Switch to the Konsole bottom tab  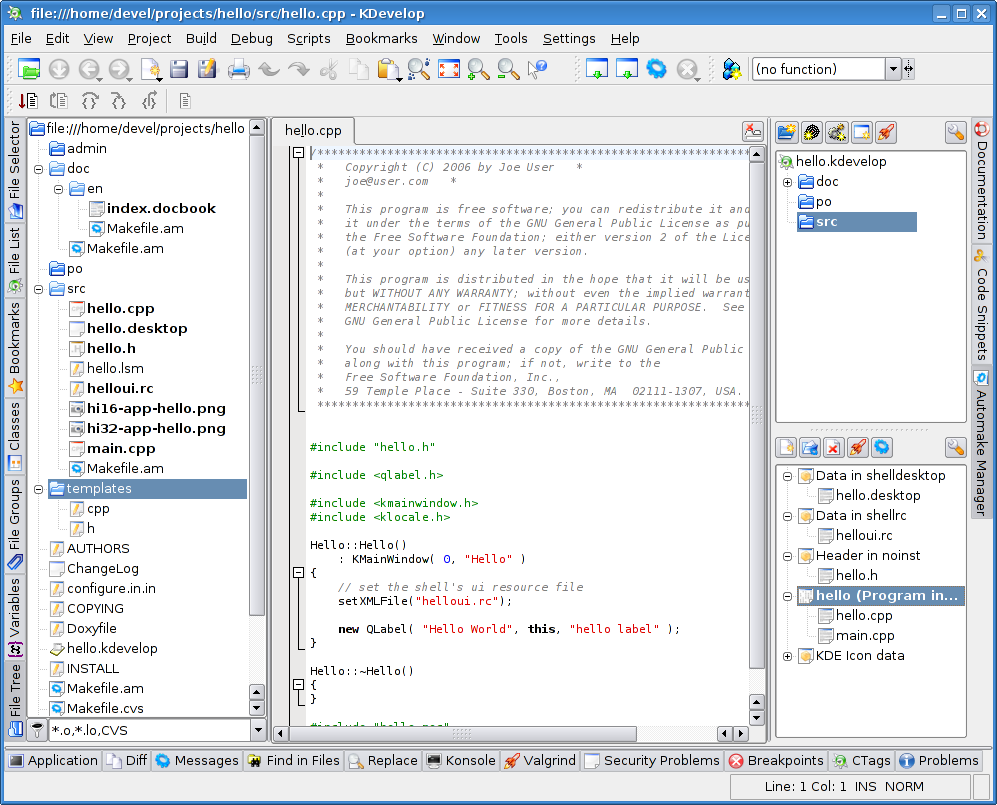(461, 760)
